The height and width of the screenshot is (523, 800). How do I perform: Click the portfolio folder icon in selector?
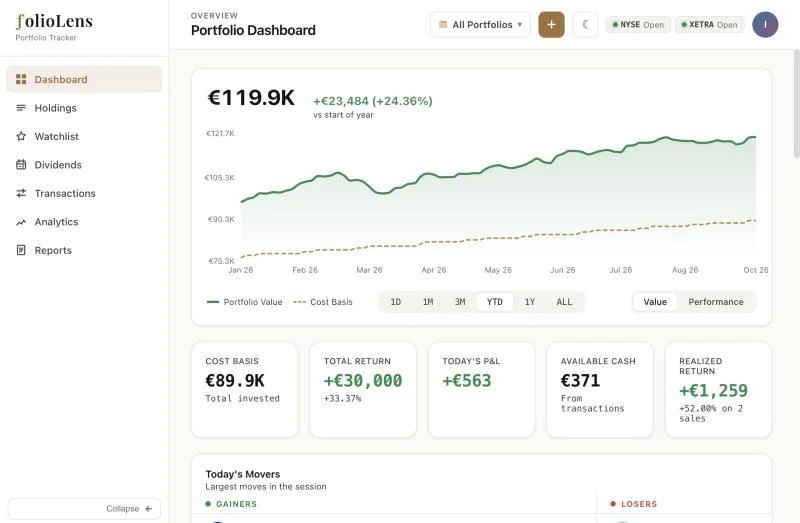[443, 24]
